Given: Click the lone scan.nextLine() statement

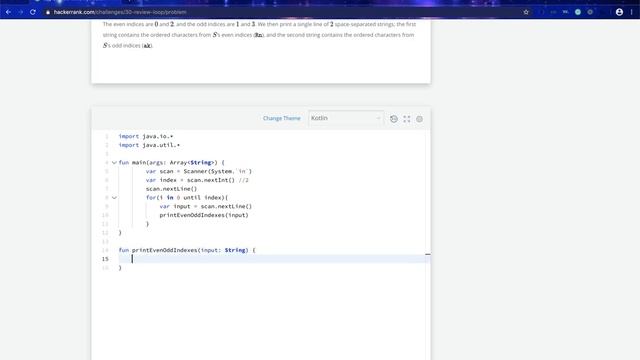Looking at the screenshot, I should point(171,189).
